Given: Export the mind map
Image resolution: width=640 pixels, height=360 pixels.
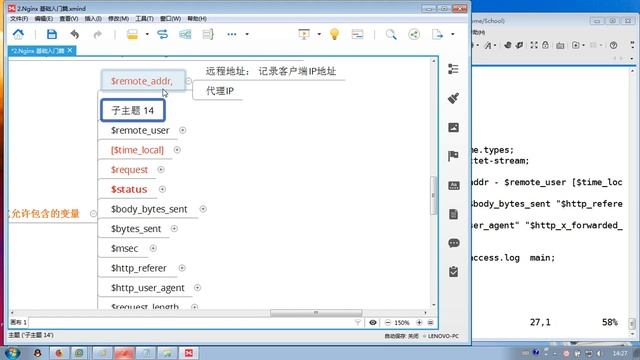Looking at the screenshot, I should [x=437, y=34].
